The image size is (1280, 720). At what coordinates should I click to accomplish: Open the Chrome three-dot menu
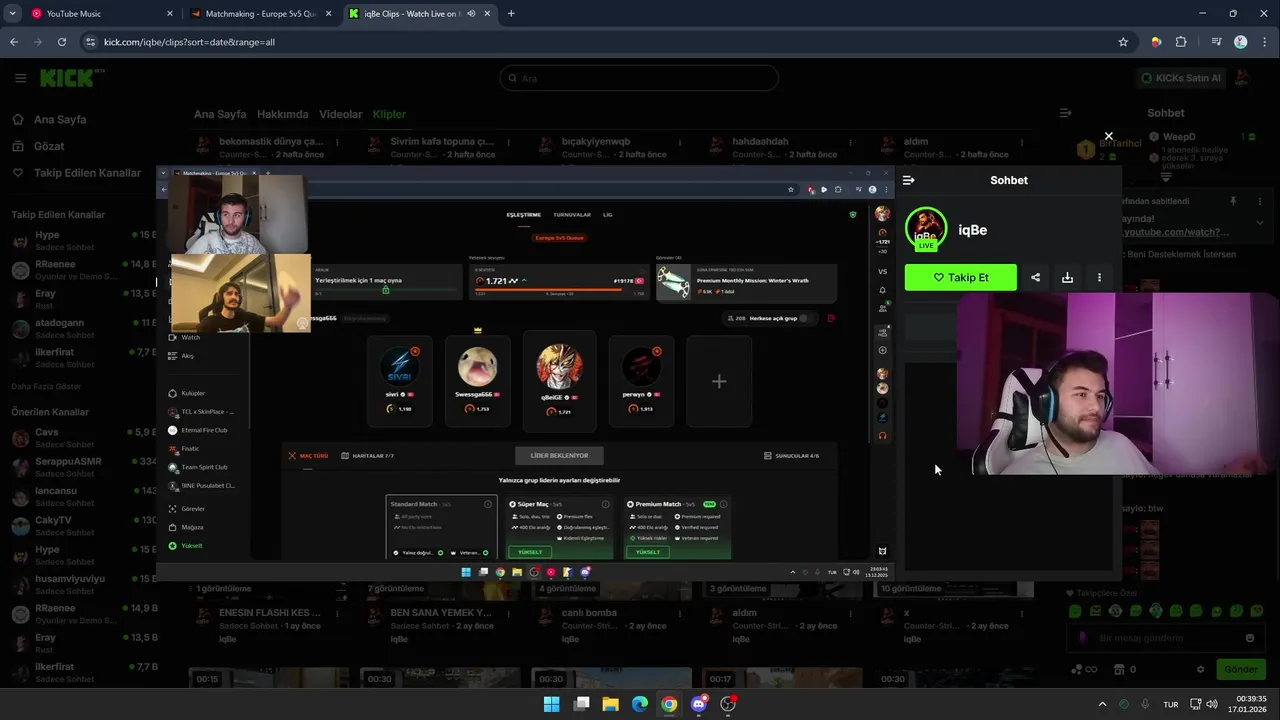[1265, 42]
